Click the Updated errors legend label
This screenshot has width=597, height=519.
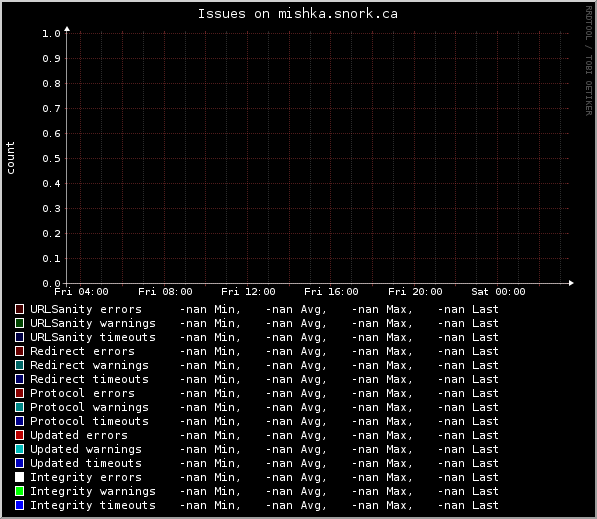point(79,435)
